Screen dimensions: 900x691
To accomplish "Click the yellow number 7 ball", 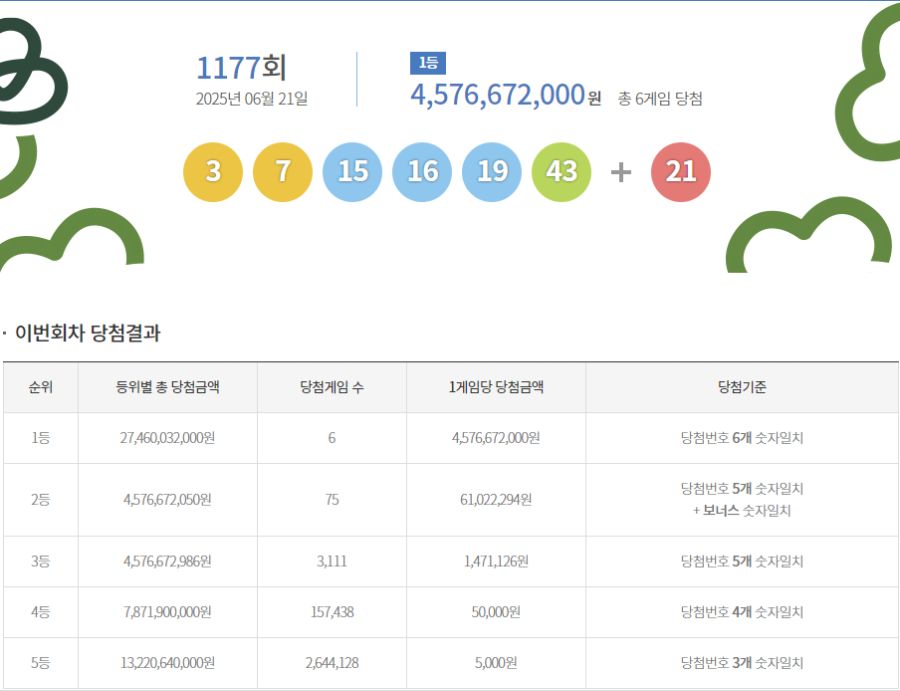I will click(282, 172).
